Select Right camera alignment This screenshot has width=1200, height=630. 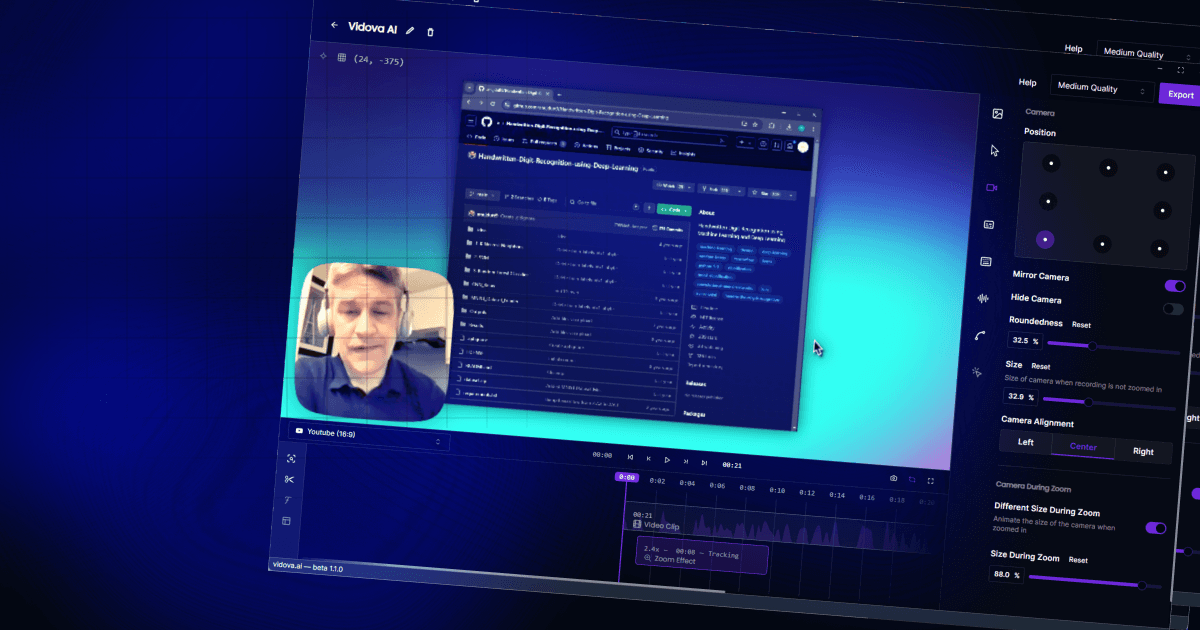(x=1143, y=452)
